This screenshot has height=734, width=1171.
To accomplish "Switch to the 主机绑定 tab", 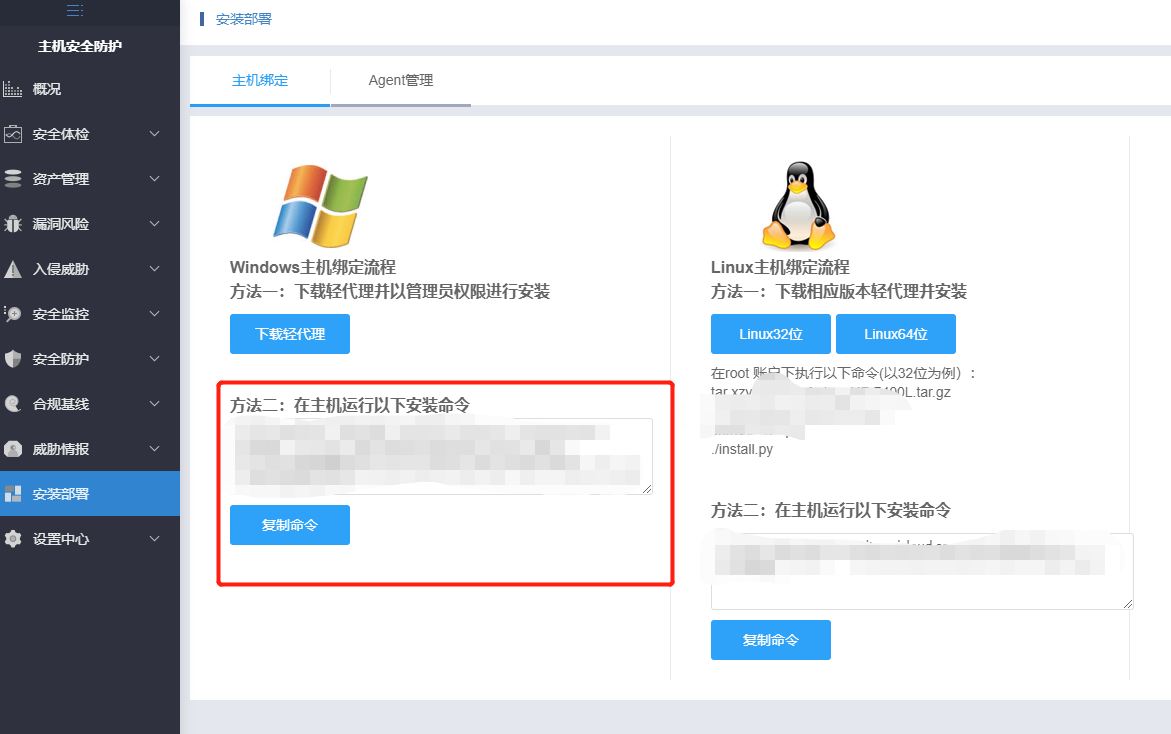I will [260, 81].
